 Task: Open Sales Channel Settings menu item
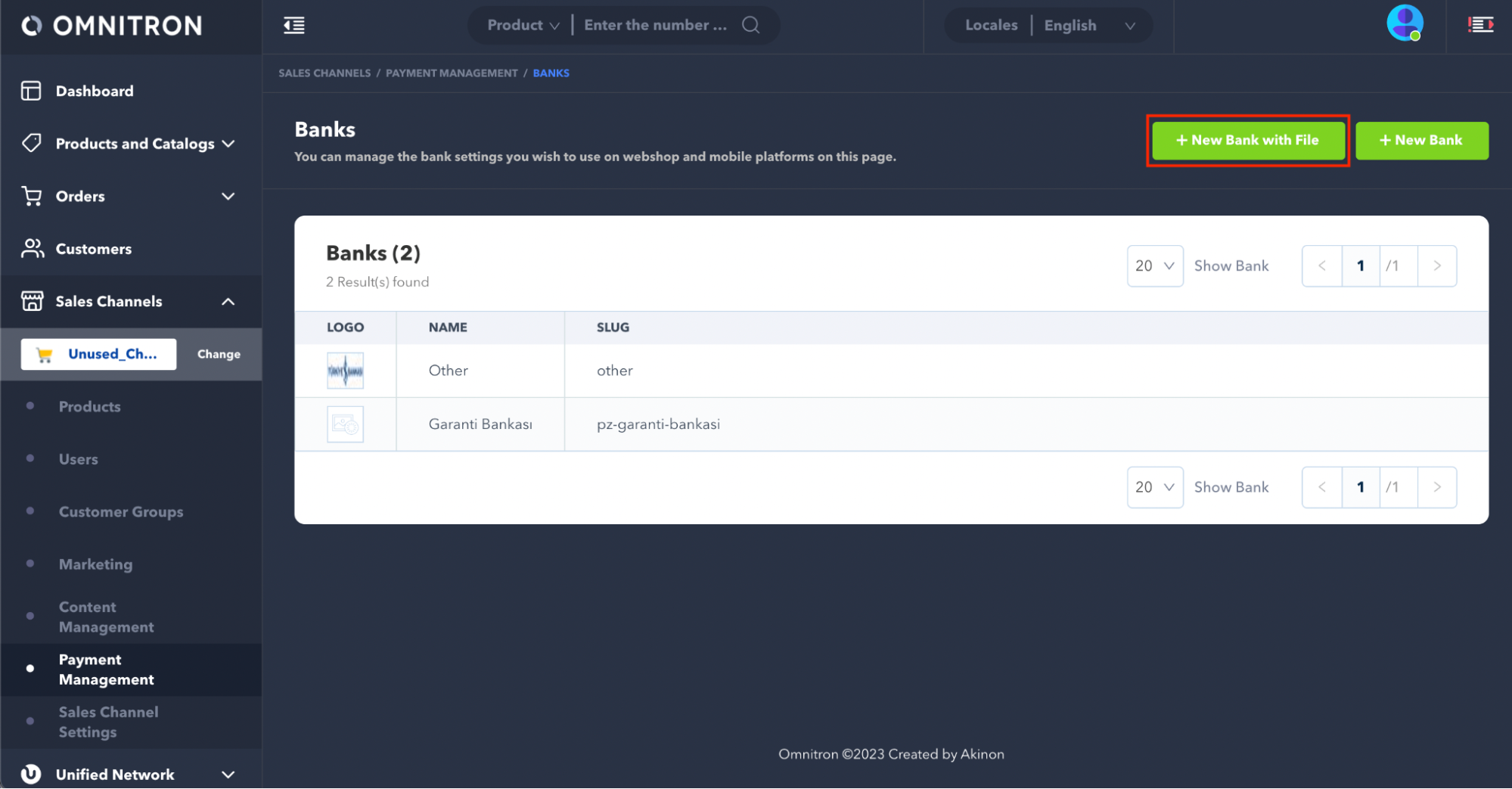pos(108,722)
